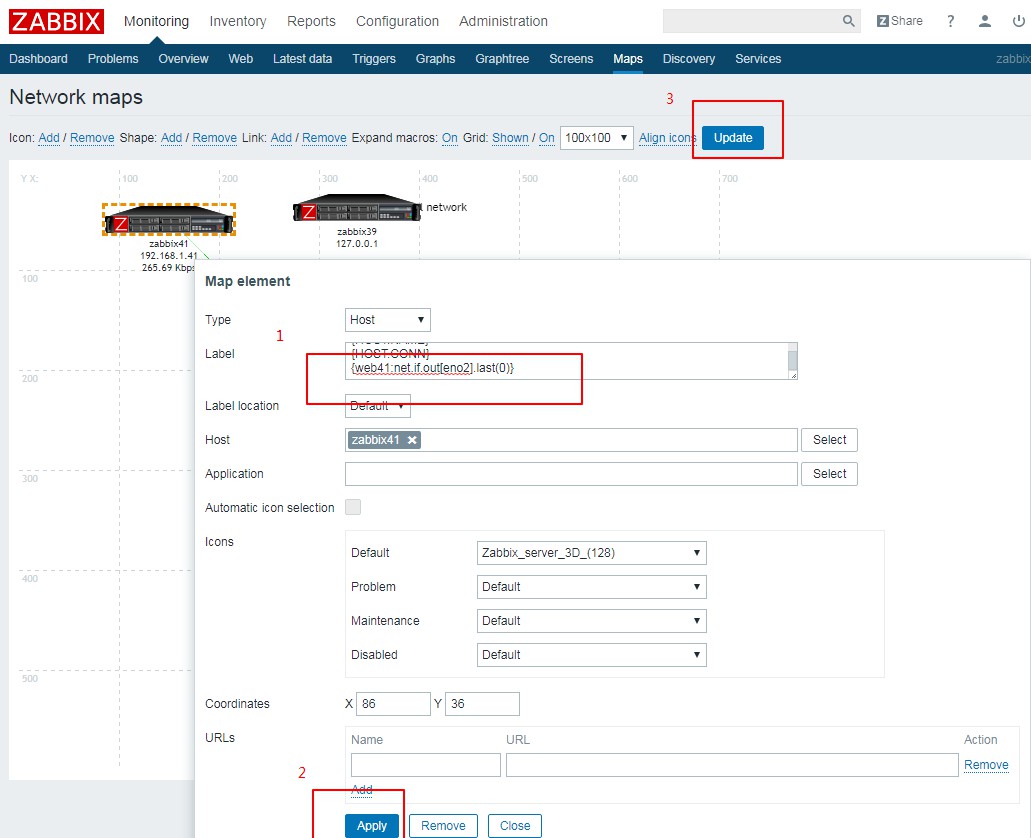Viewport: 1031px width, 838px height.
Task: Click the X coordinate input field
Action: pos(393,704)
